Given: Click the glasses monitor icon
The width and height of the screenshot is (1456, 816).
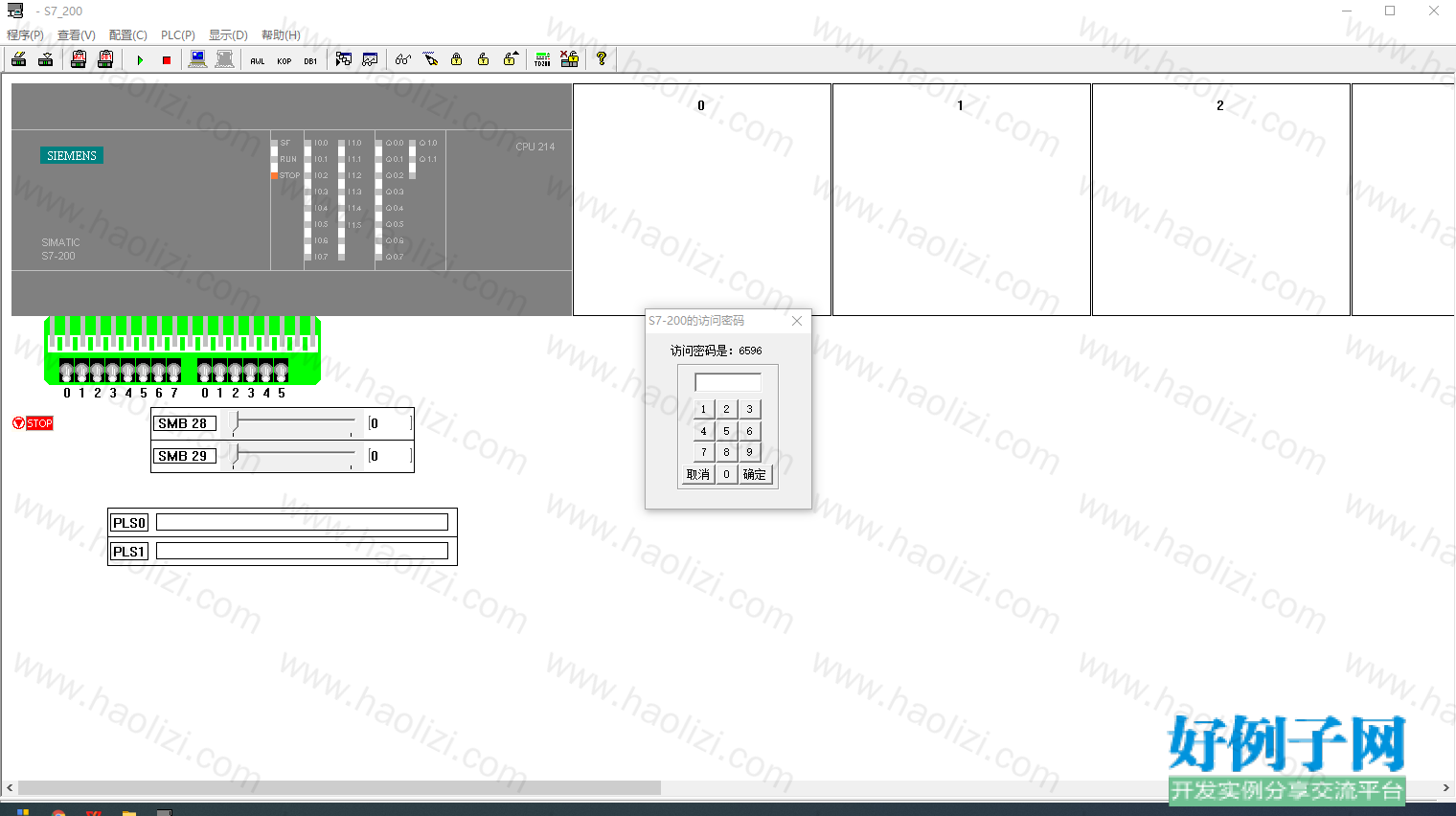Looking at the screenshot, I should pyautogui.click(x=403, y=59).
